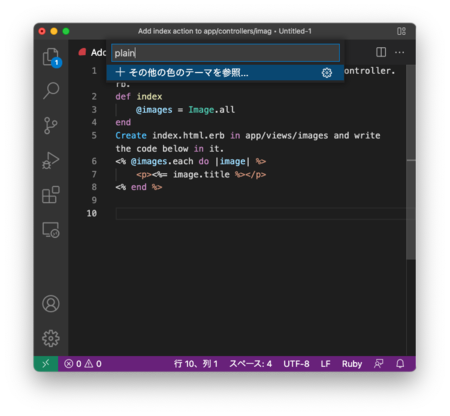The image size is (450, 416).
Task: Open the Source Control view icon
Action: pos(51,126)
